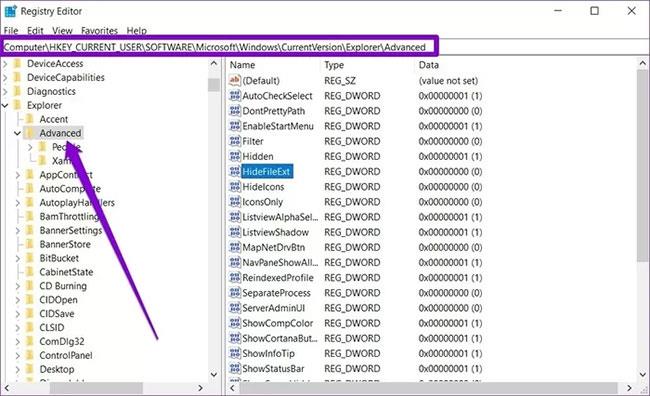Select the DeviceAccess folder icon
The image size is (650, 396).
(x=17, y=63)
